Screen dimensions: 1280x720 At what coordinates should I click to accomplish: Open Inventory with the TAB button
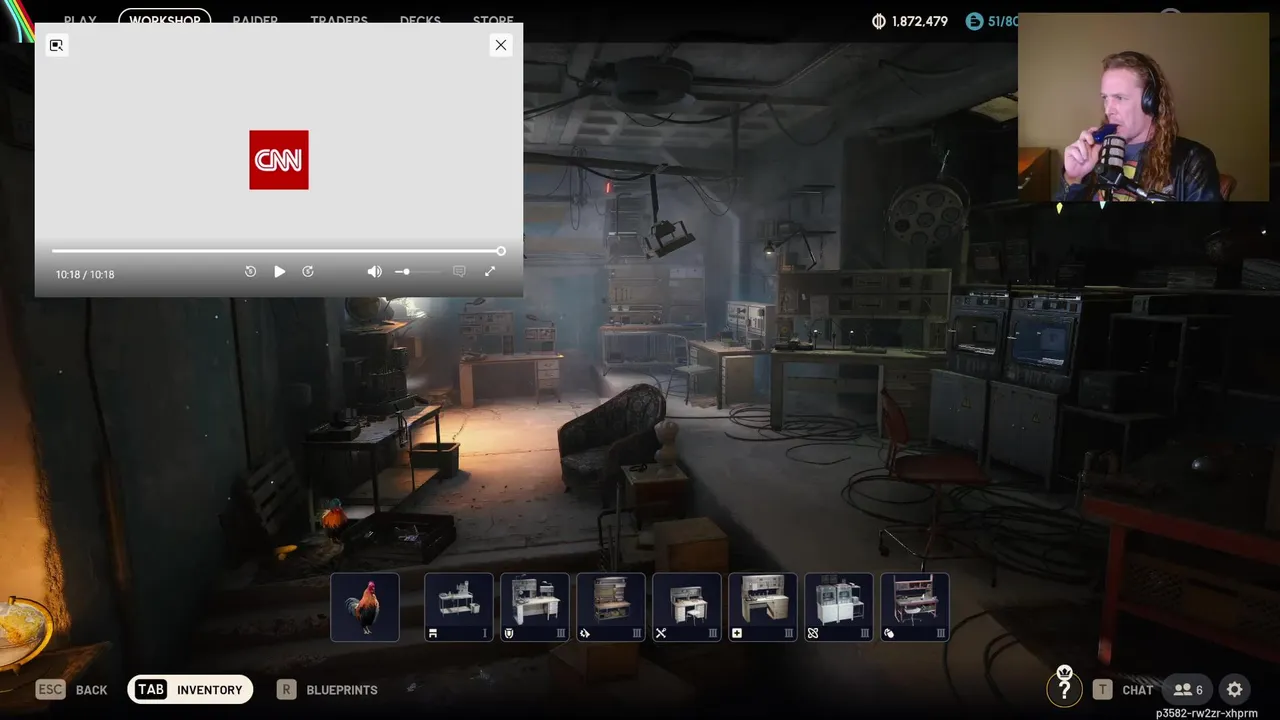(190, 689)
